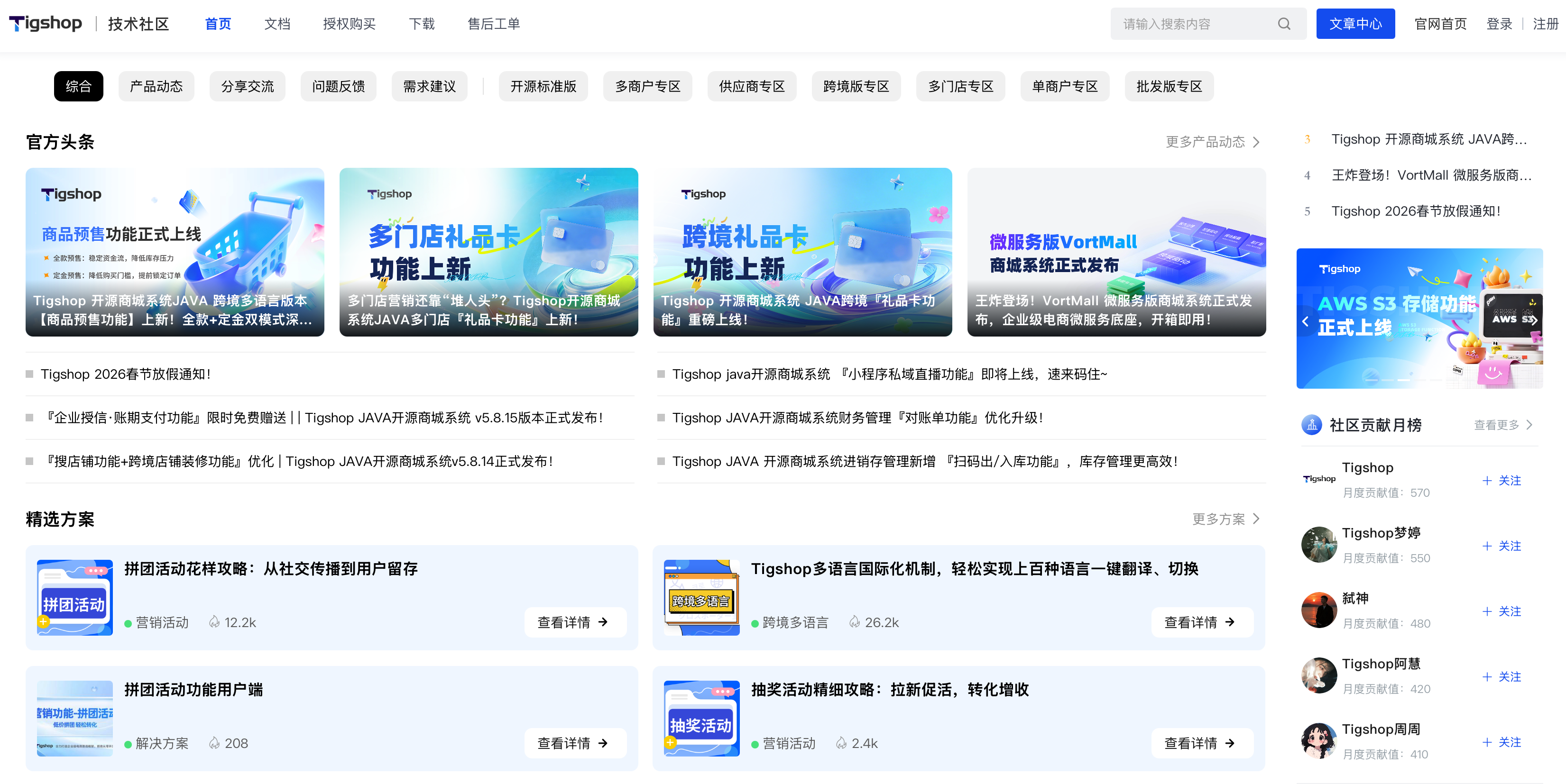Image resolution: width=1566 pixels, height=784 pixels.
Task: Select the 单商户专区 category tab
Action: [x=1065, y=86]
